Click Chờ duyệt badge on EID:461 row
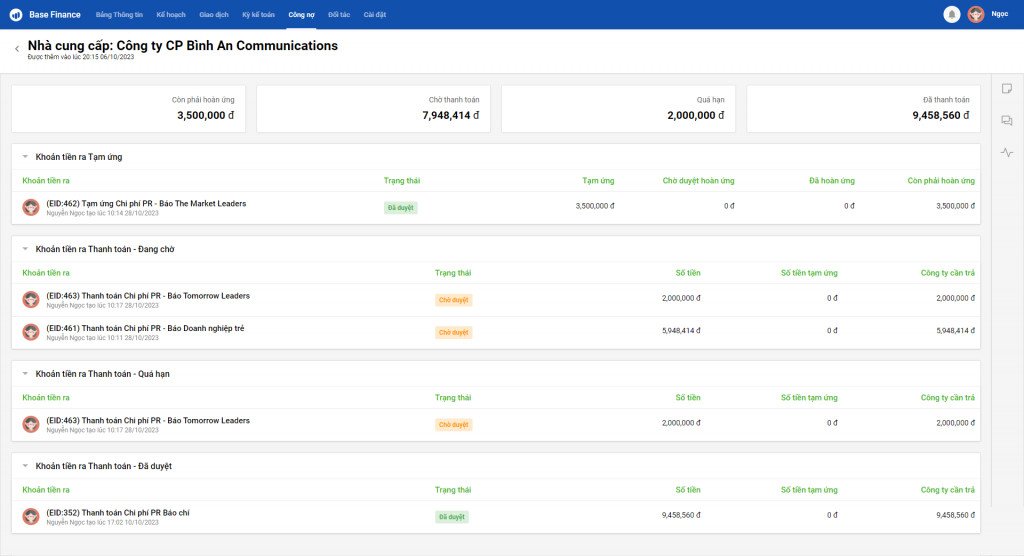The width and height of the screenshot is (1024, 556). pyautogui.click(x=453, y=333)
